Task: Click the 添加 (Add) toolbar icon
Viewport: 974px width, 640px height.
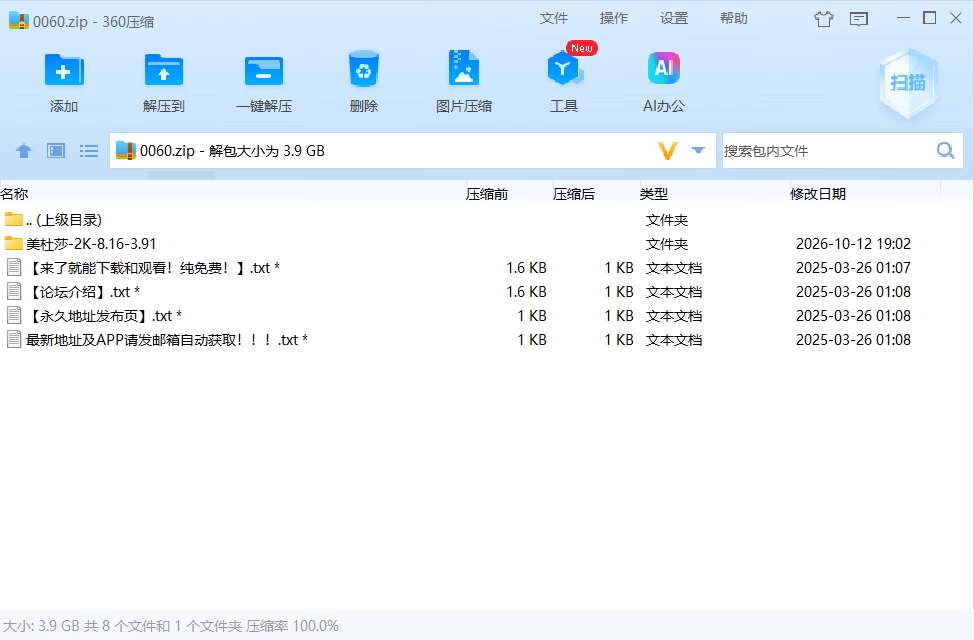Action: pos(63,70)
